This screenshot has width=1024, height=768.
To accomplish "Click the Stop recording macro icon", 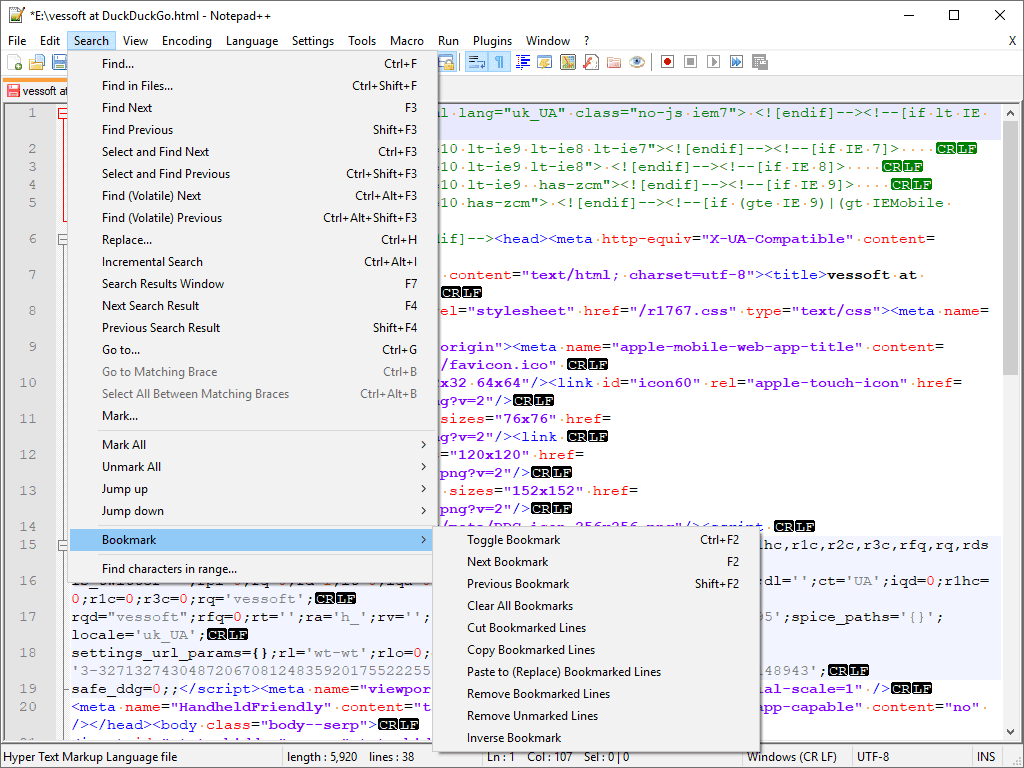I will coord(690,62).
